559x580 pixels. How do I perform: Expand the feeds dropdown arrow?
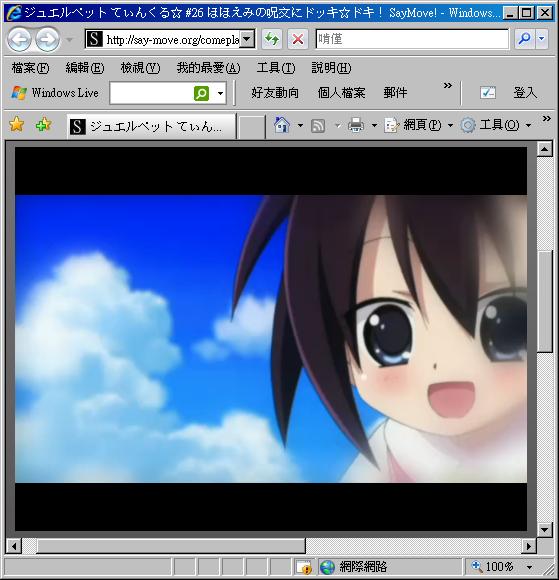pyautogui.click(x=337, y=126)
